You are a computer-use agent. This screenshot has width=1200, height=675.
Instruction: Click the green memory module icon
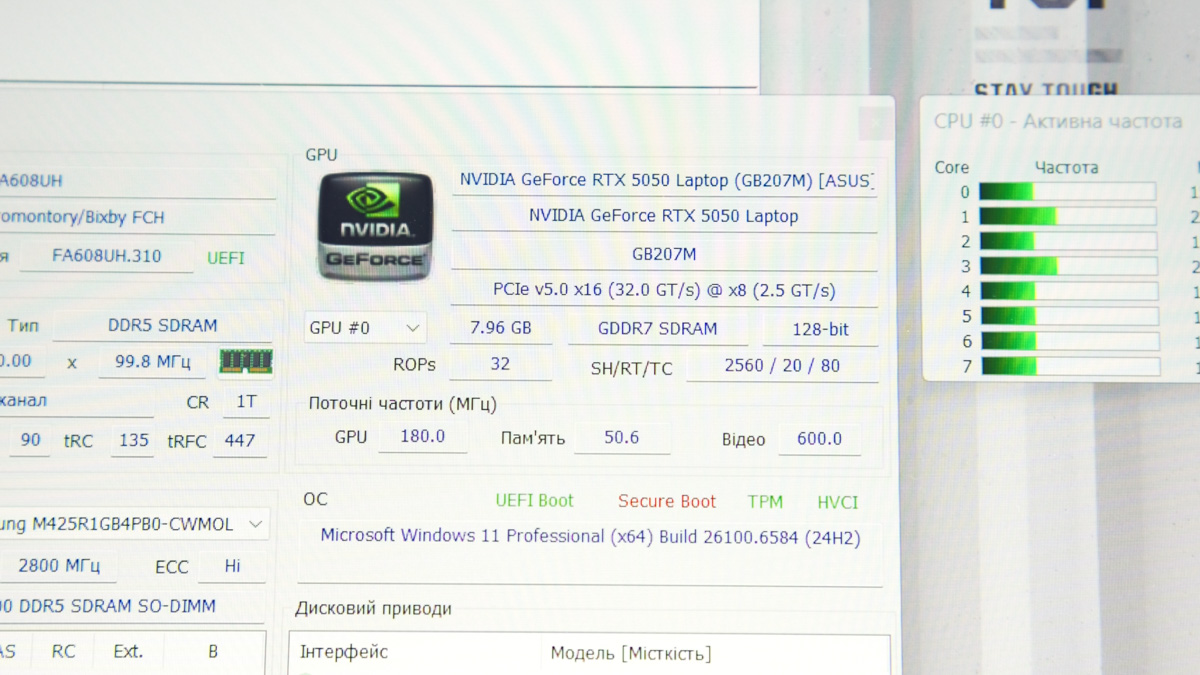[x=246, y=361]
